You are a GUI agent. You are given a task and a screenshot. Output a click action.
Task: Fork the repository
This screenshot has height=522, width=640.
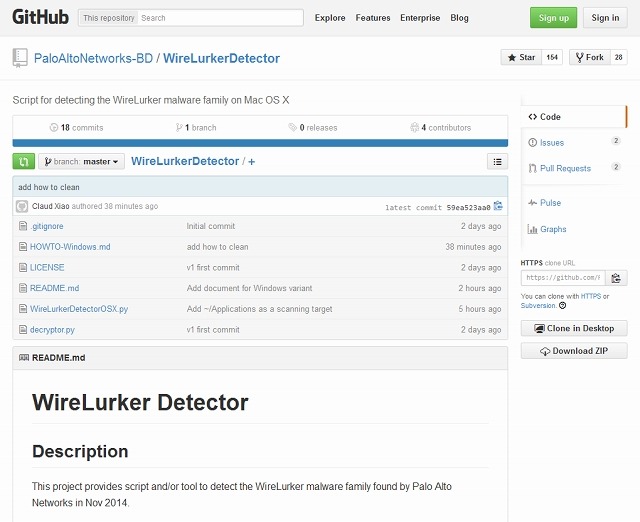590,58
